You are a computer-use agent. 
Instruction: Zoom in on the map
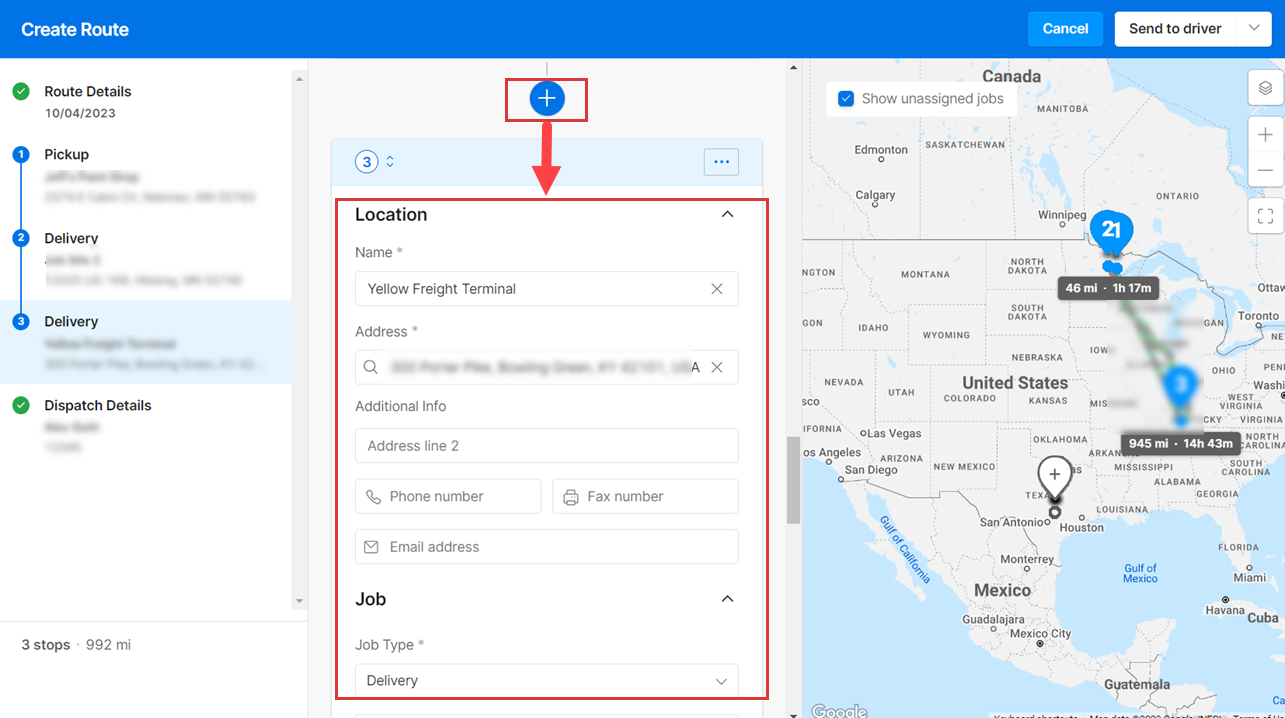(1265, 134)
